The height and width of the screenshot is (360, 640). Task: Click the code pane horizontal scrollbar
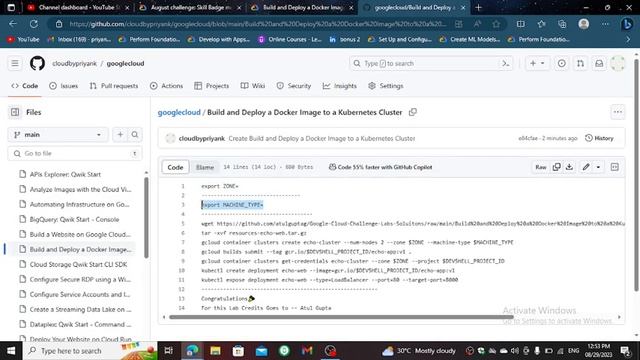point(341,317)
